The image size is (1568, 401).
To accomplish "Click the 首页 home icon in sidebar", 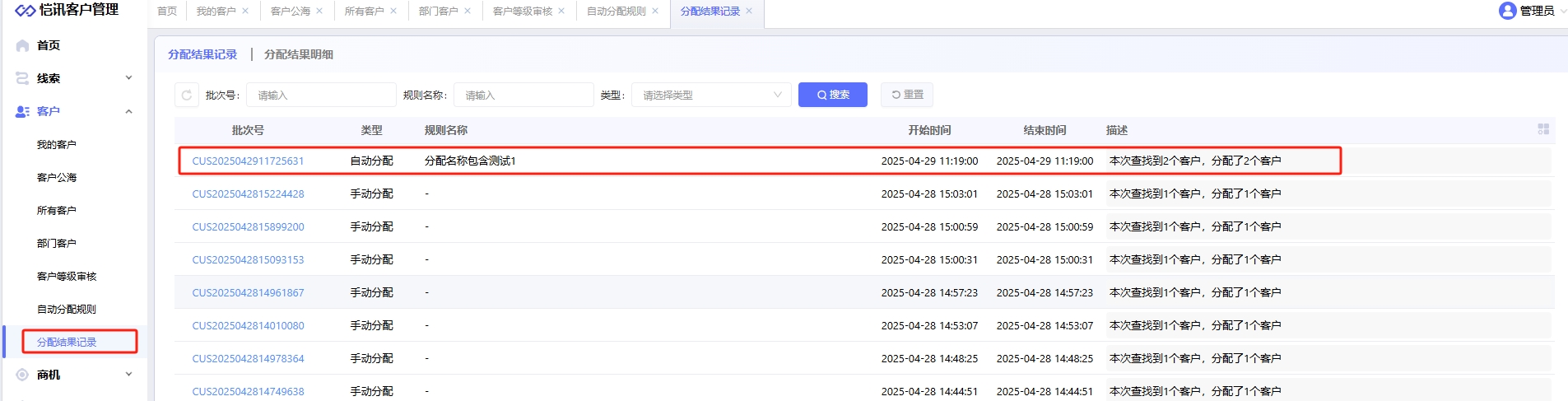I will pyautogui.click(x=23, y=46).
